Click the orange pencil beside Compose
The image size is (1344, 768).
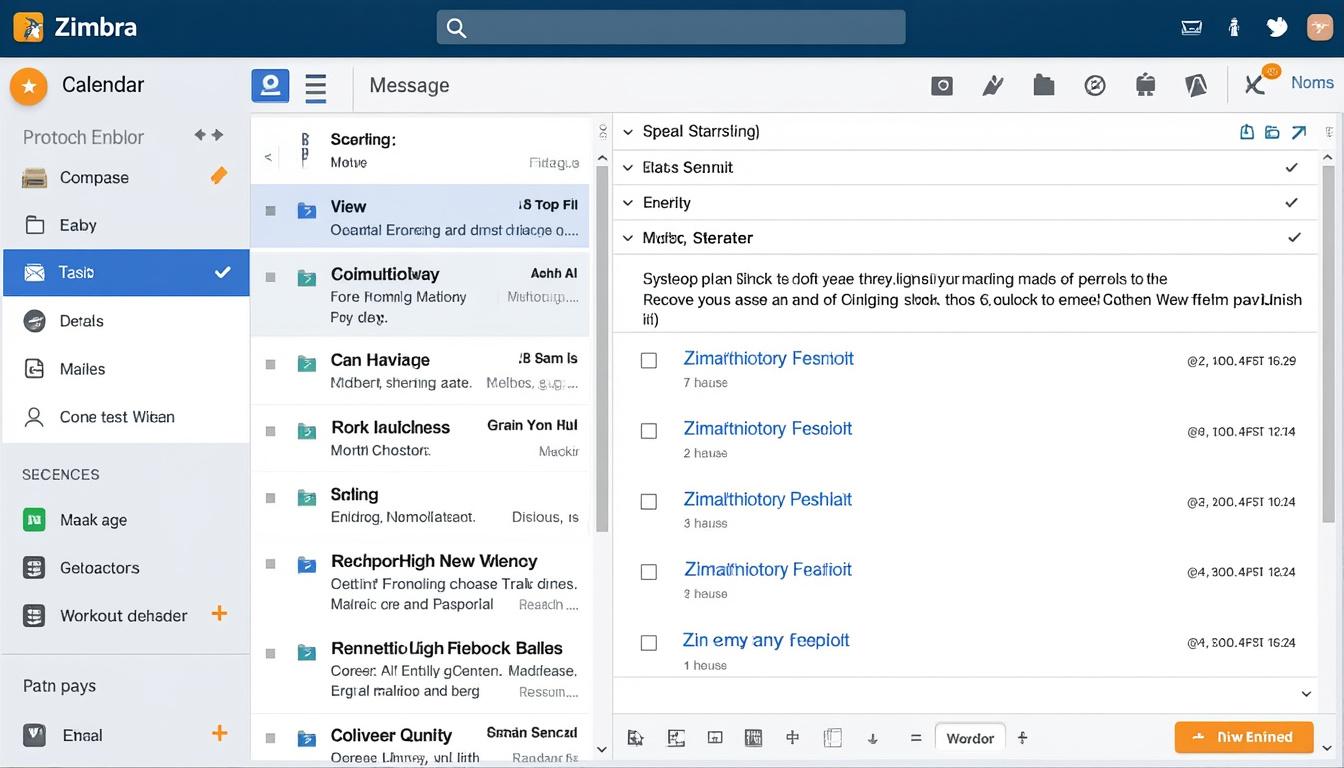[x=219, y=176]
